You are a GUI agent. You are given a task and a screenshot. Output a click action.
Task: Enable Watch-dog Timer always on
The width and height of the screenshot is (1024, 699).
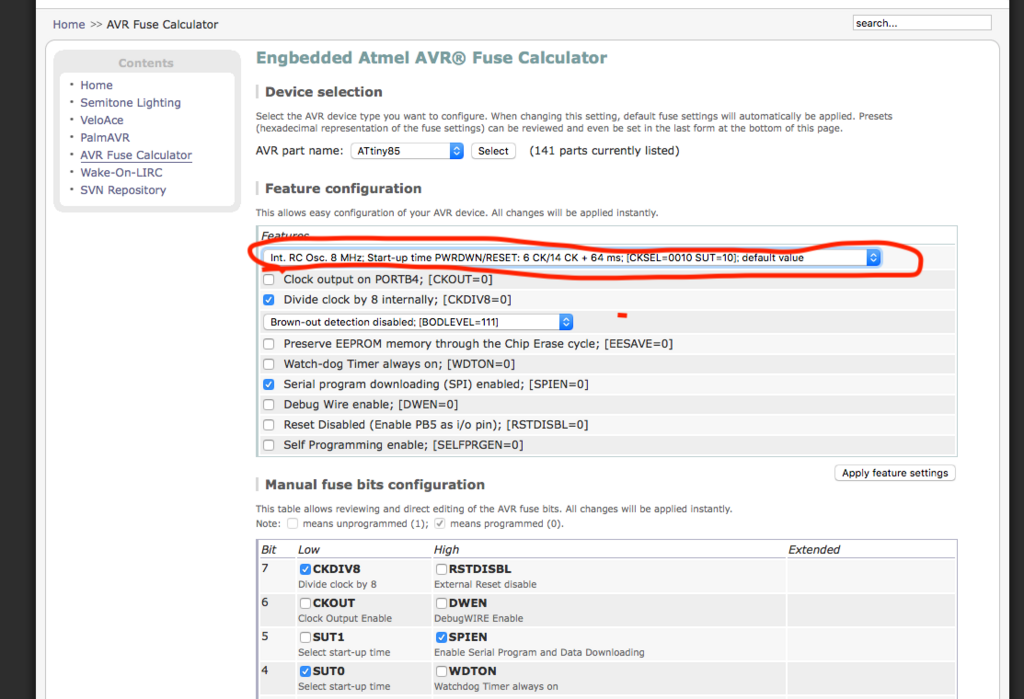268,364
